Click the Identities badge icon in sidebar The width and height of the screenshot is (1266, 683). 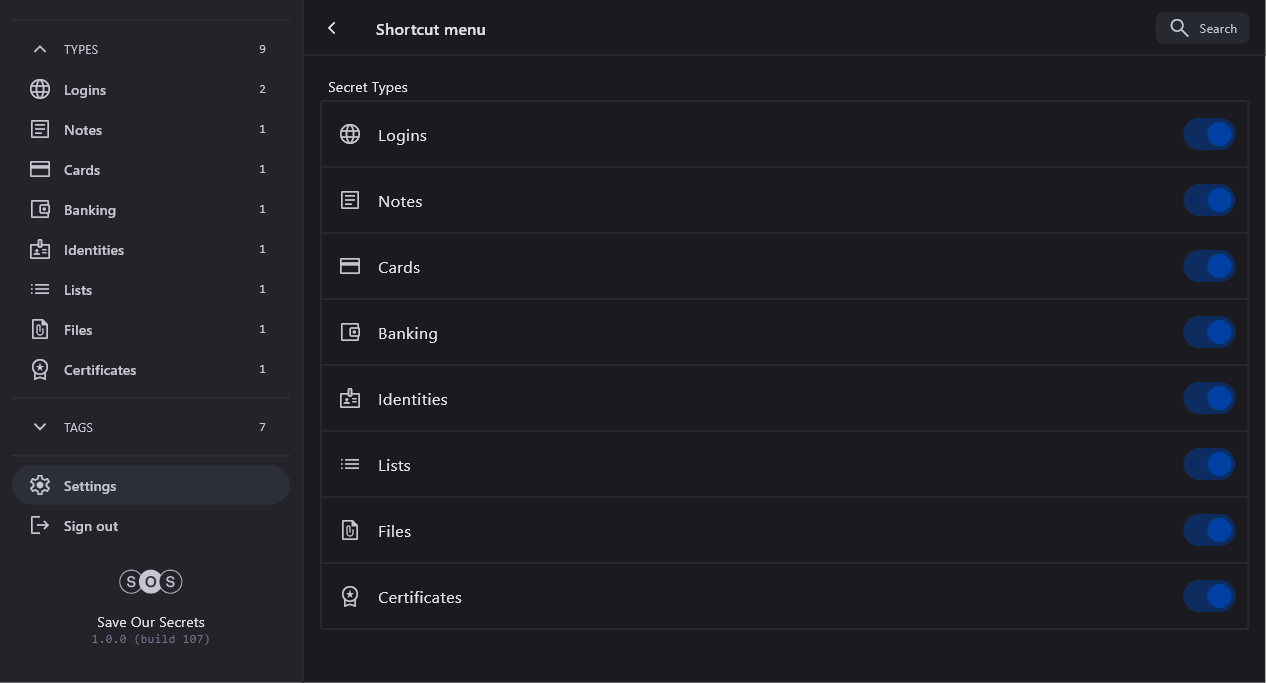click(x=40, y=250)
